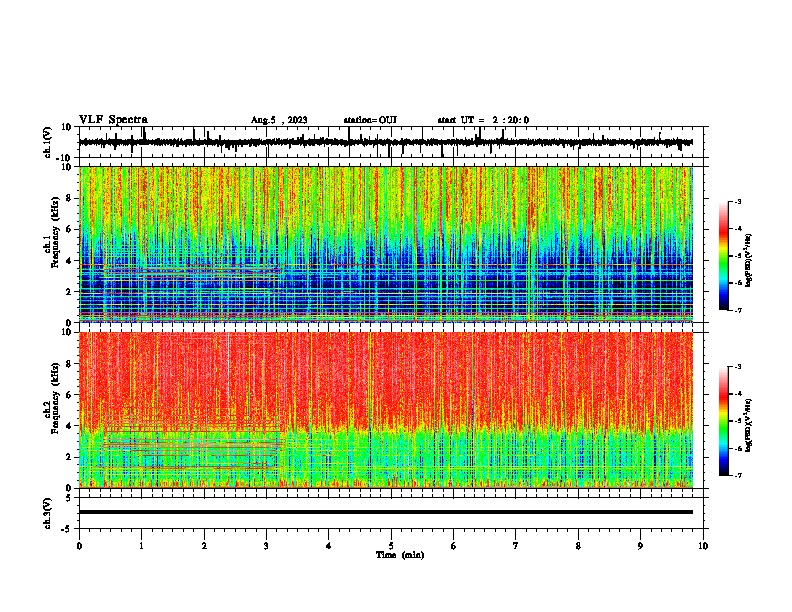Click the time axis tick label "10"
The width and height of the screenshot is (792, 612).
pyautogui.click(x=703, y=546)
